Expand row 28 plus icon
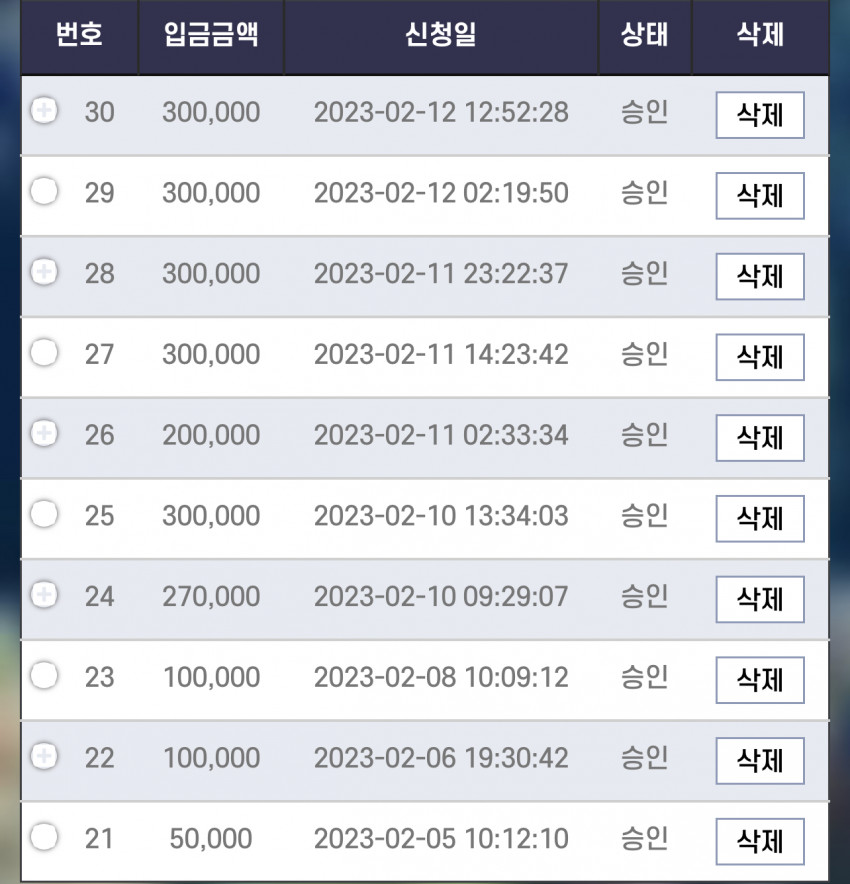The image size is (850, 884). pyautogui.click(x=44, y=272)
